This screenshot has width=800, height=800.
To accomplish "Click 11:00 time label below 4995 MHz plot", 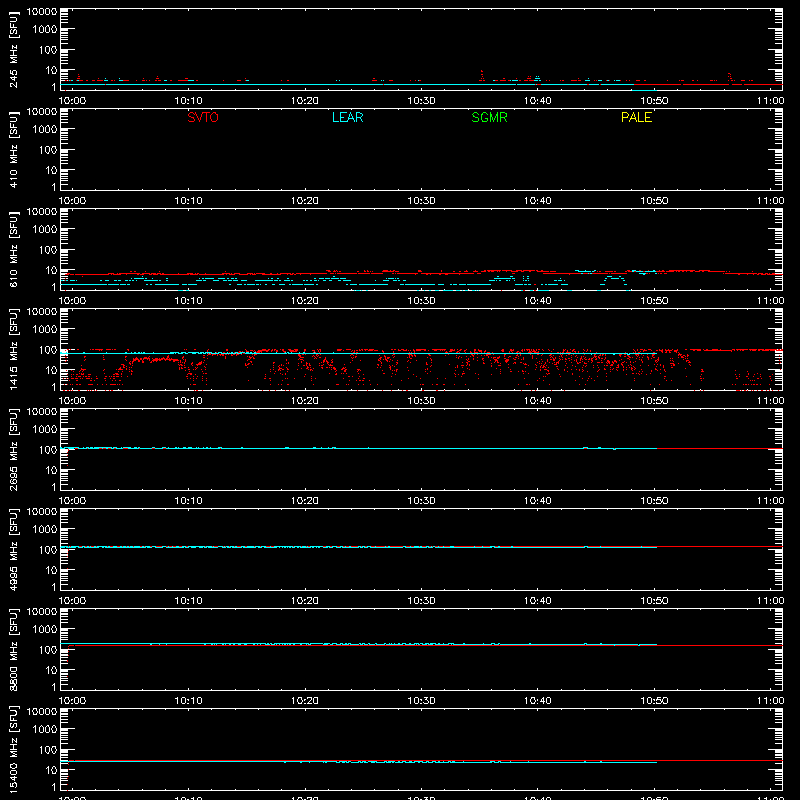I will pos(770,601).
